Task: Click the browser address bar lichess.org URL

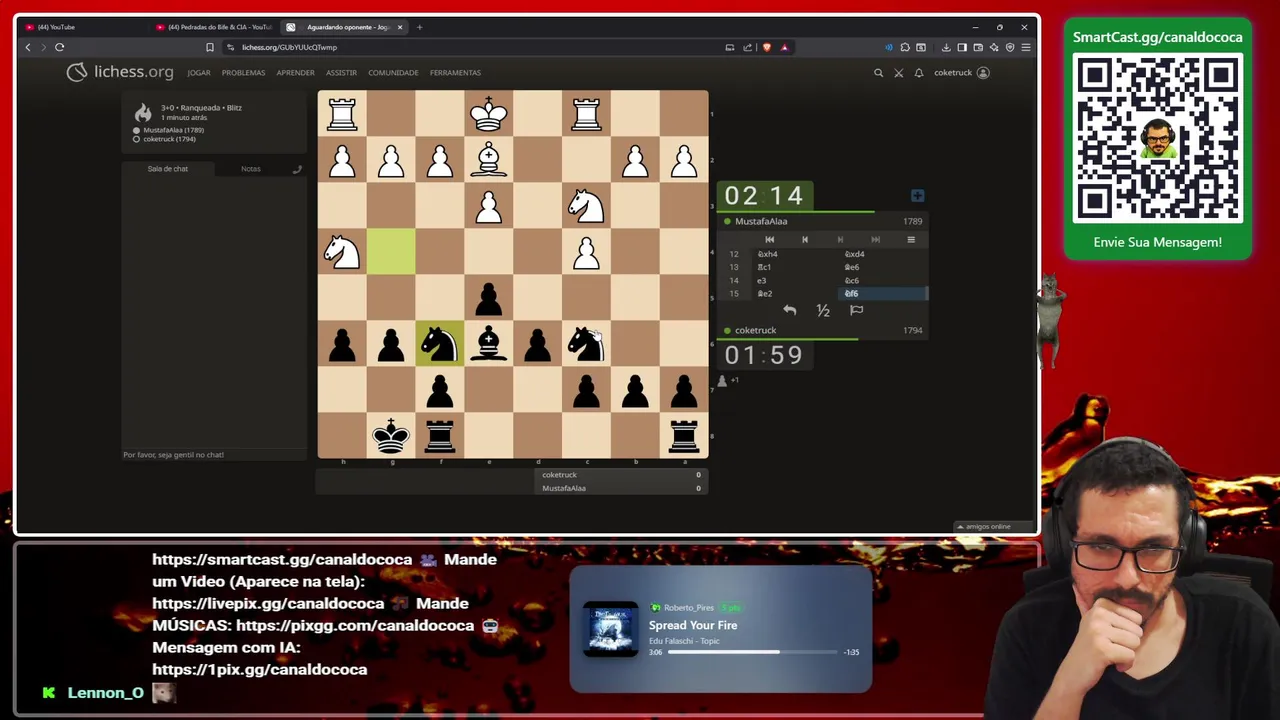Action: click(289, 47)
